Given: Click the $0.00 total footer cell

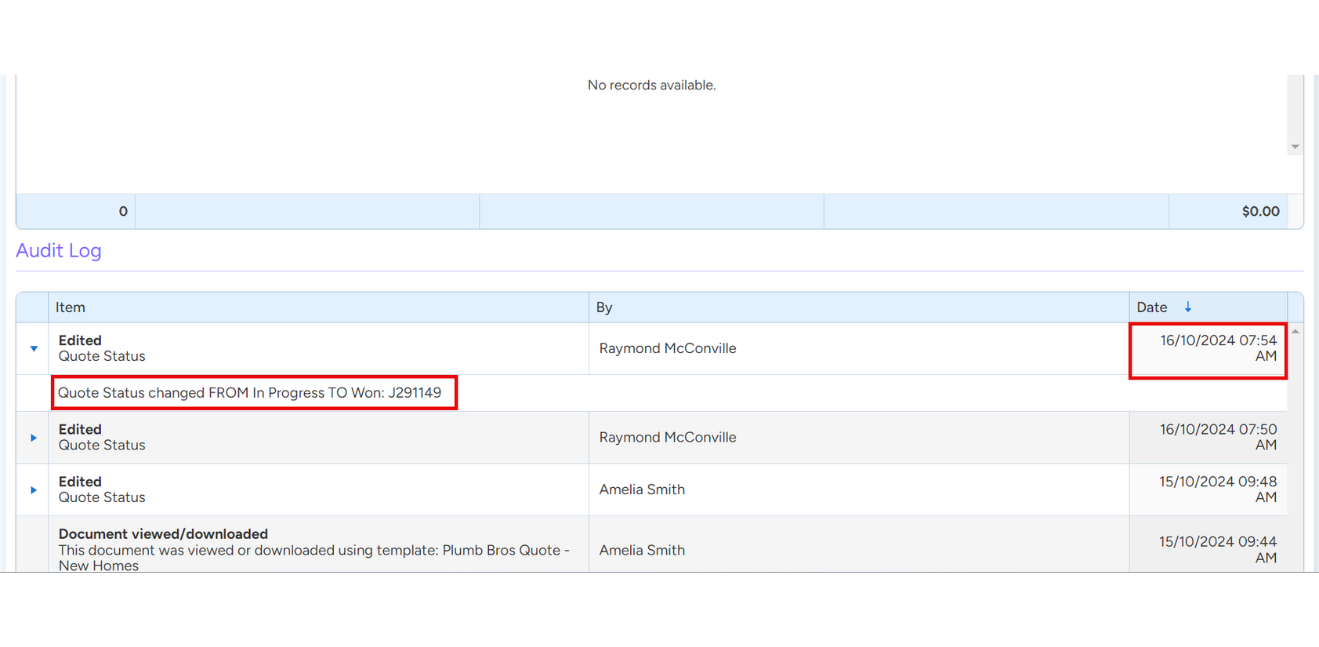Looking at the screenshot, I should (x=1260, y=211).
